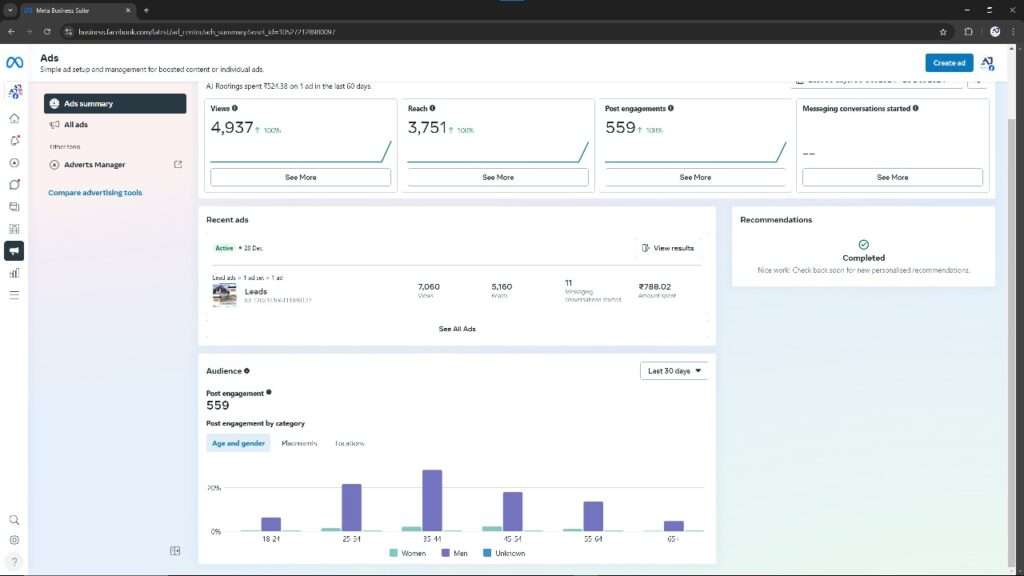This screenshot has height=576, width=1024.
Task: Click the Reach value 3,751
Action: coord(427,127)
